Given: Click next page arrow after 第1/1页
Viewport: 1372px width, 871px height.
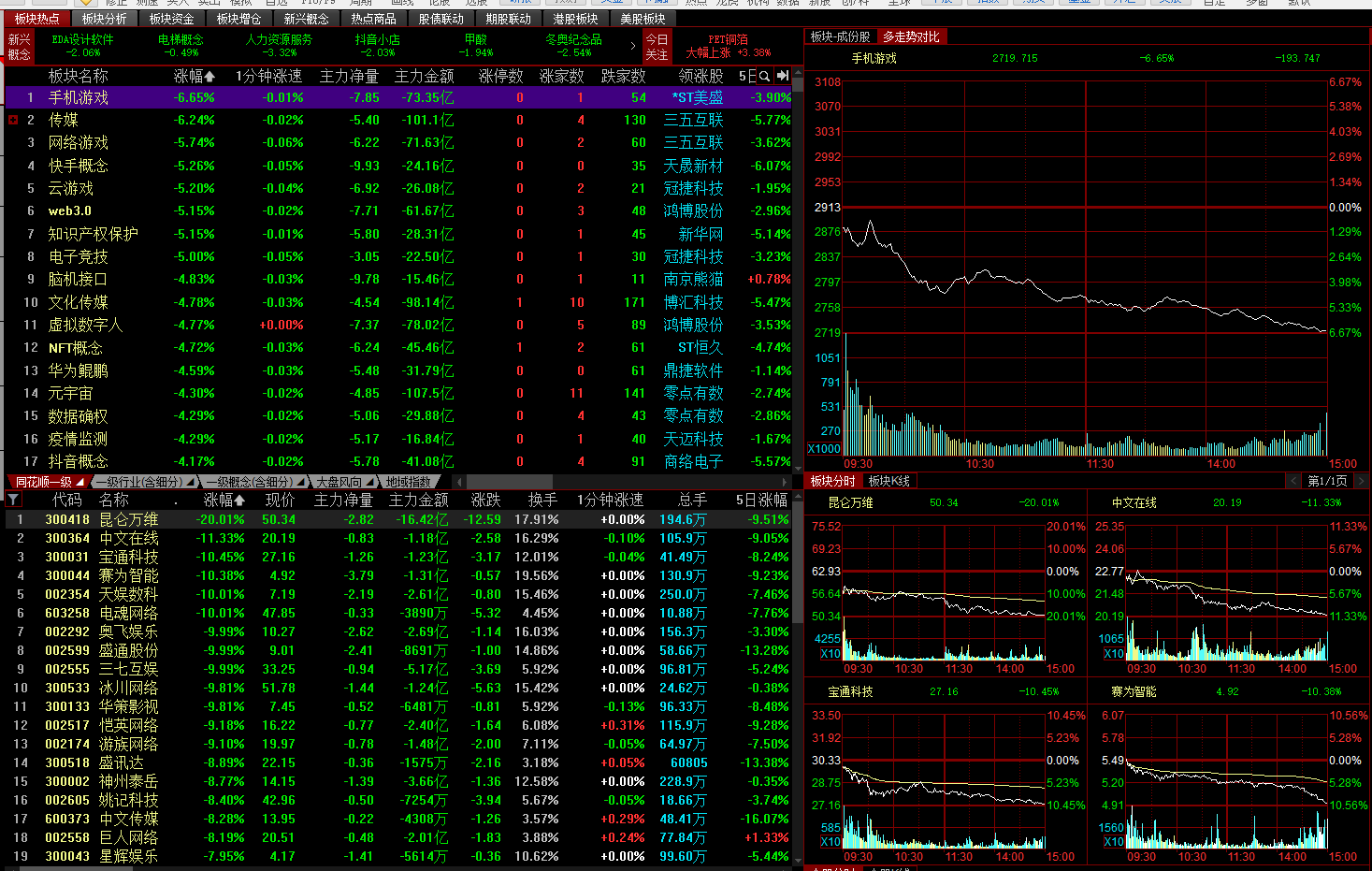Looking at the screenshot, I should point(1359,481).
